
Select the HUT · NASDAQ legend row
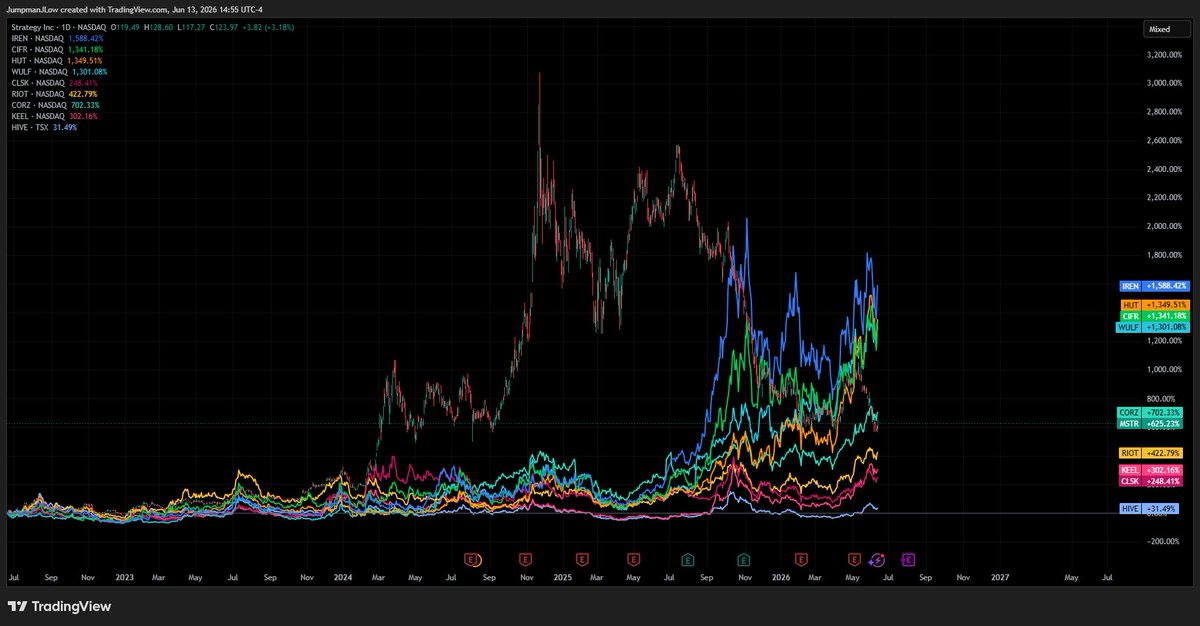55,60
